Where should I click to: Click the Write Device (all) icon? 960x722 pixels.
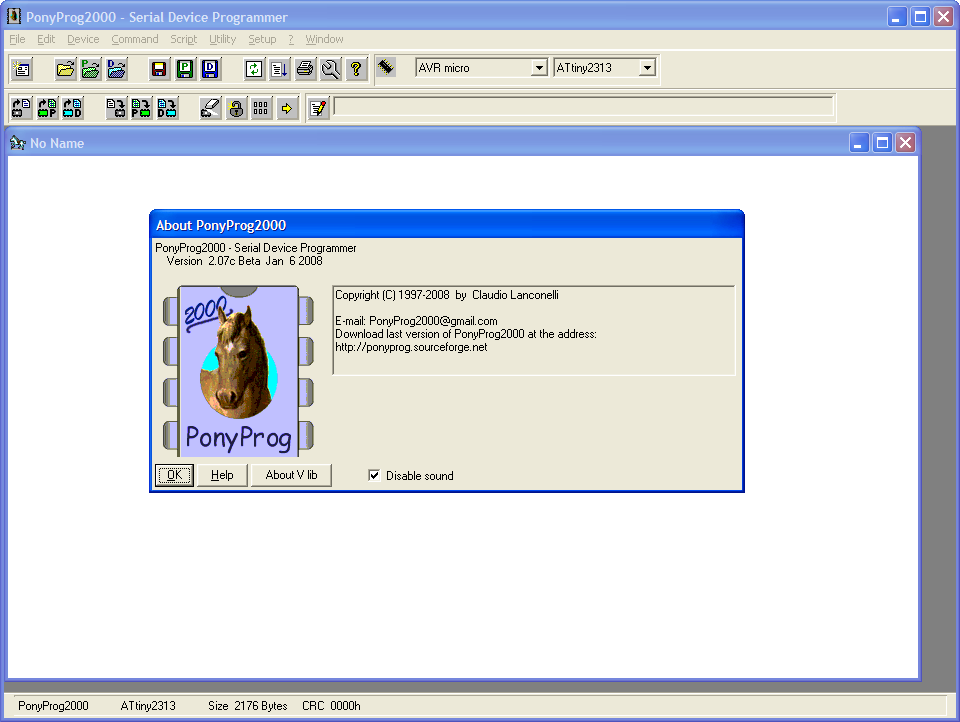tap(116, 108)
